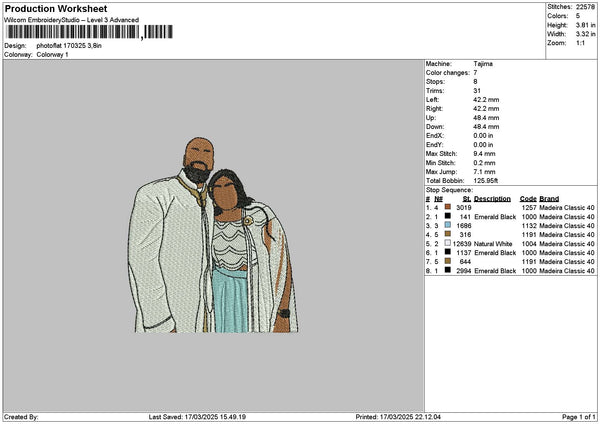
Task: Click code '1004' in row 5
Action: pos(529,243)
